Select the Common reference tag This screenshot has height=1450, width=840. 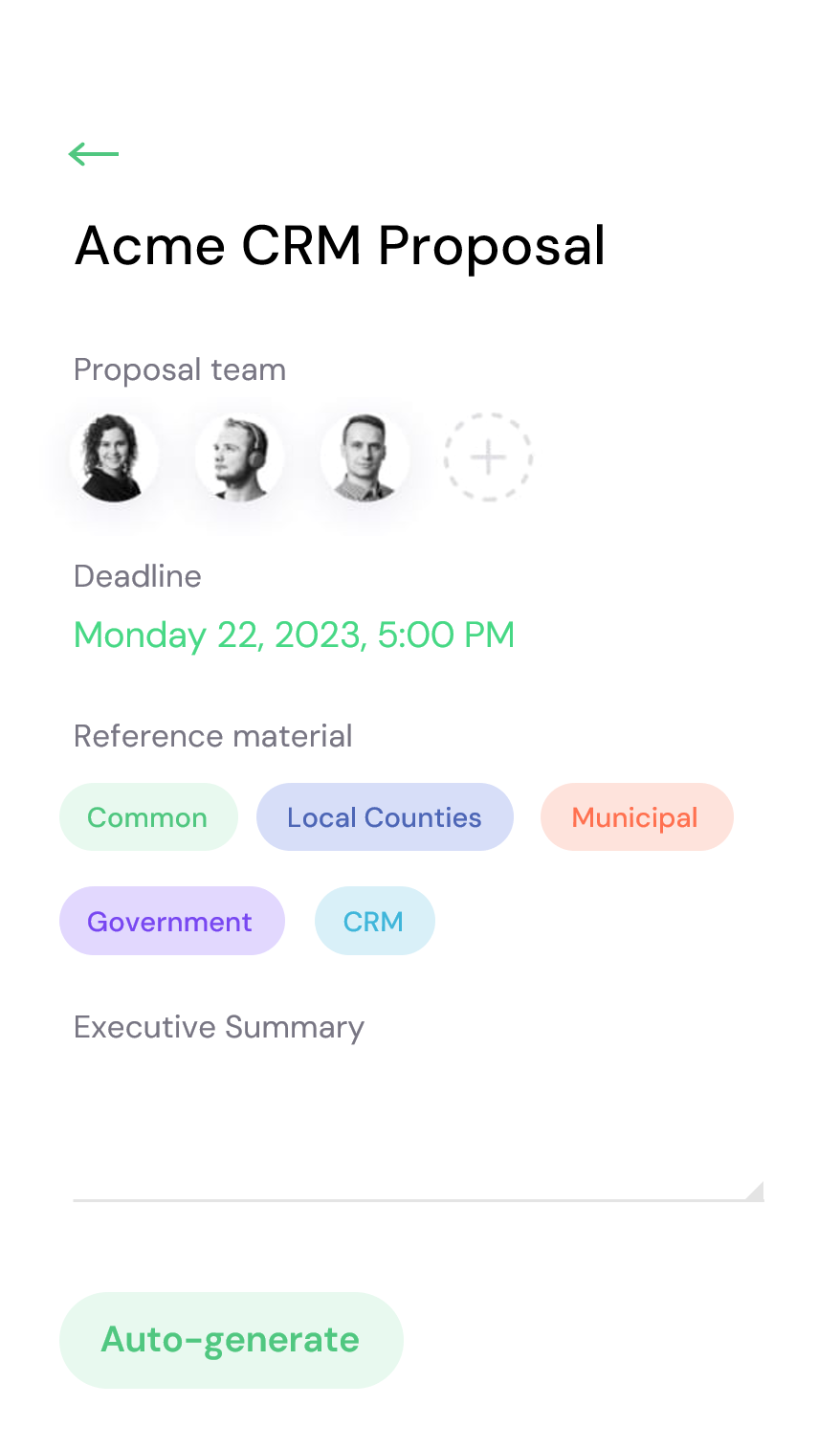[x=147, y=817]
